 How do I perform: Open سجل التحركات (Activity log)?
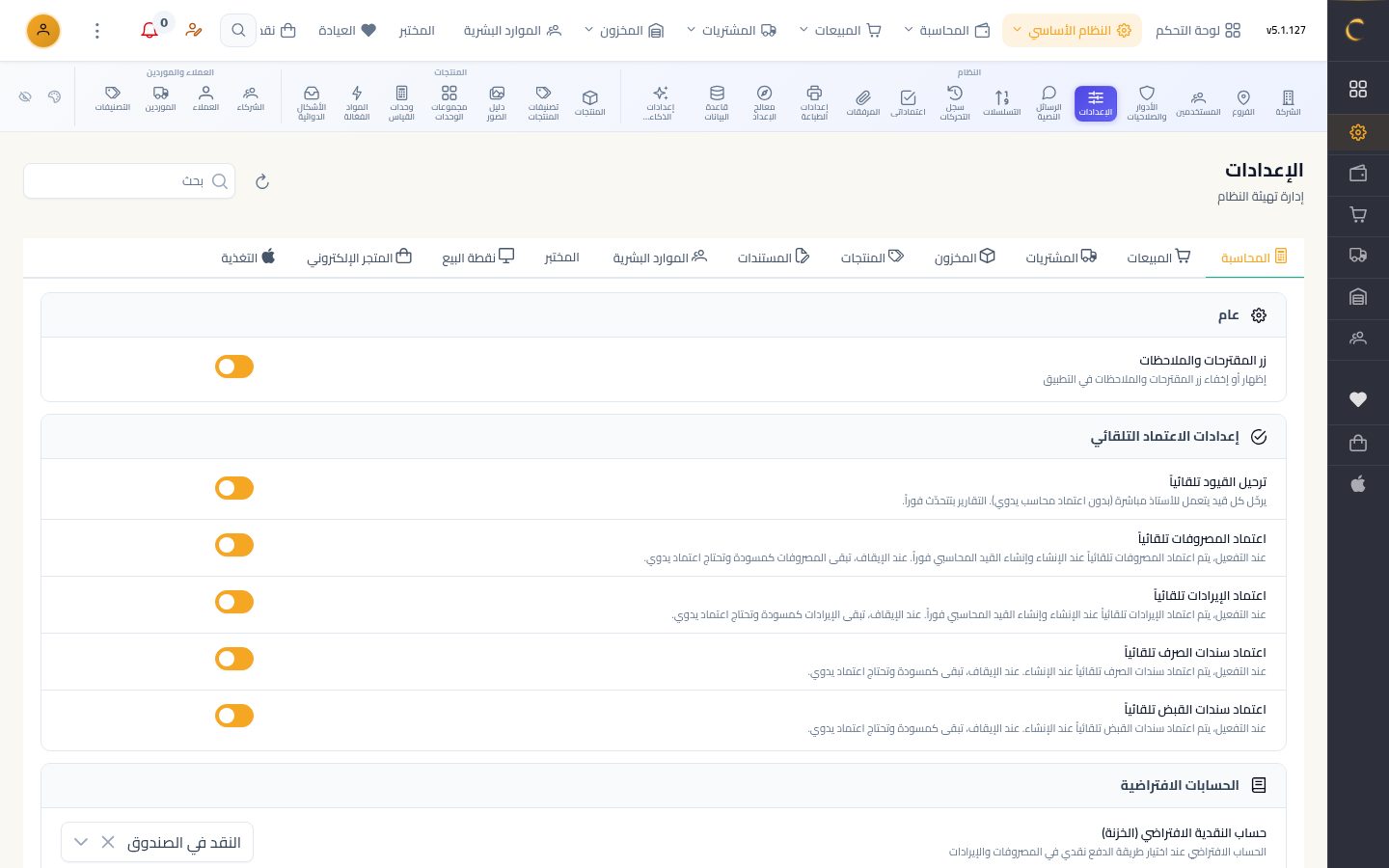click(x=955, y=103)
